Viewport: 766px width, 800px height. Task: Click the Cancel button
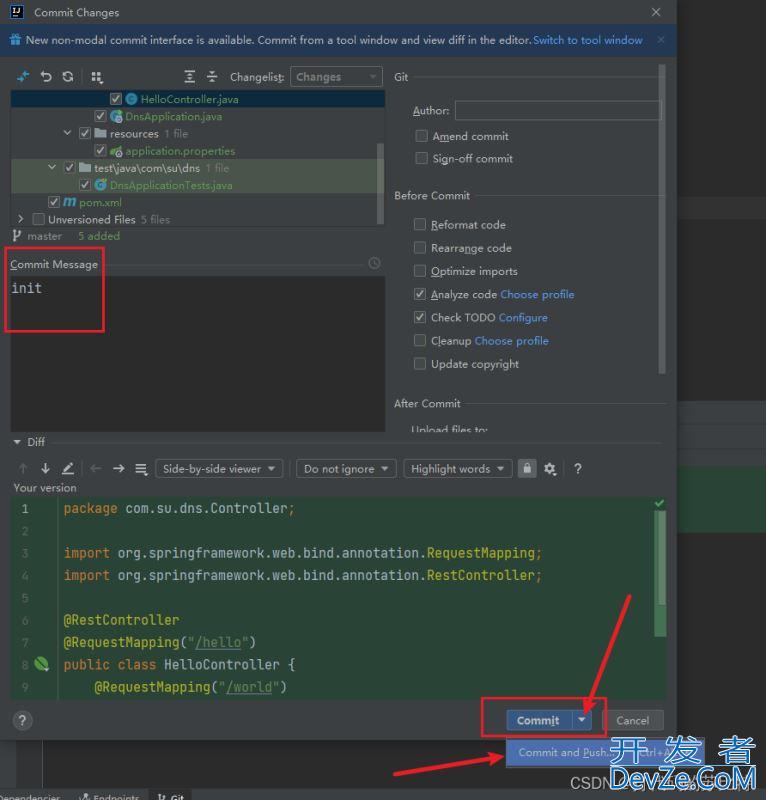(633, 720)
